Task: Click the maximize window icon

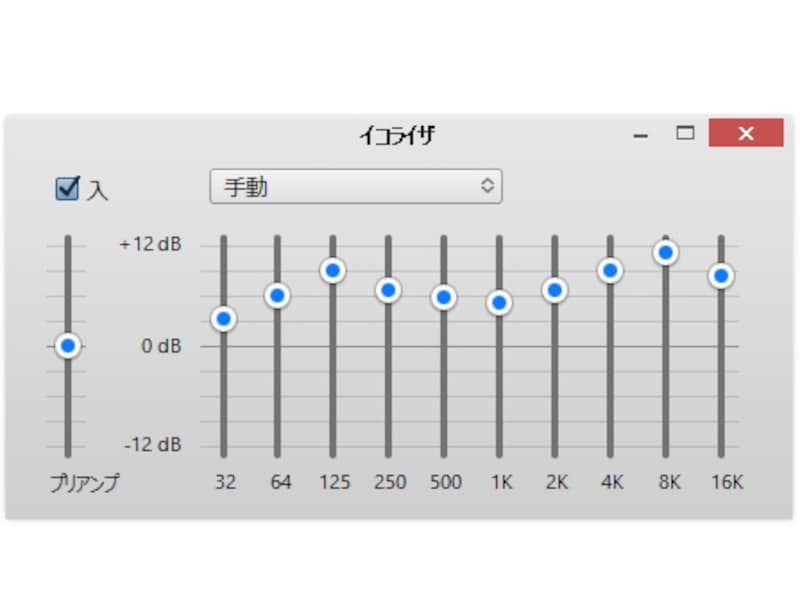Action: click(x=686, y=132)
